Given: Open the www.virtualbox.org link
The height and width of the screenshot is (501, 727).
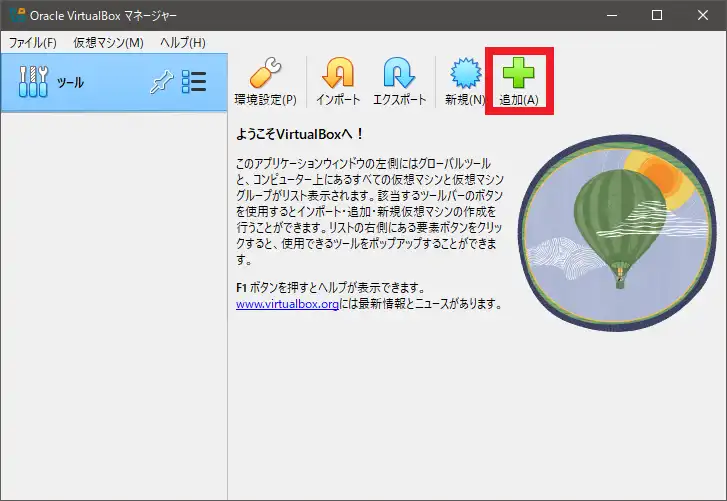Looking at the screenshot, I should tap(287, 304).
